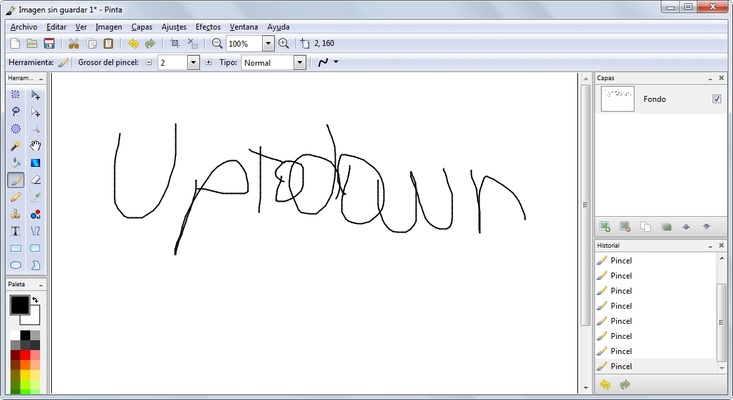Minimize the Capas panel
The image size is (733, 400).
[710, 79]
